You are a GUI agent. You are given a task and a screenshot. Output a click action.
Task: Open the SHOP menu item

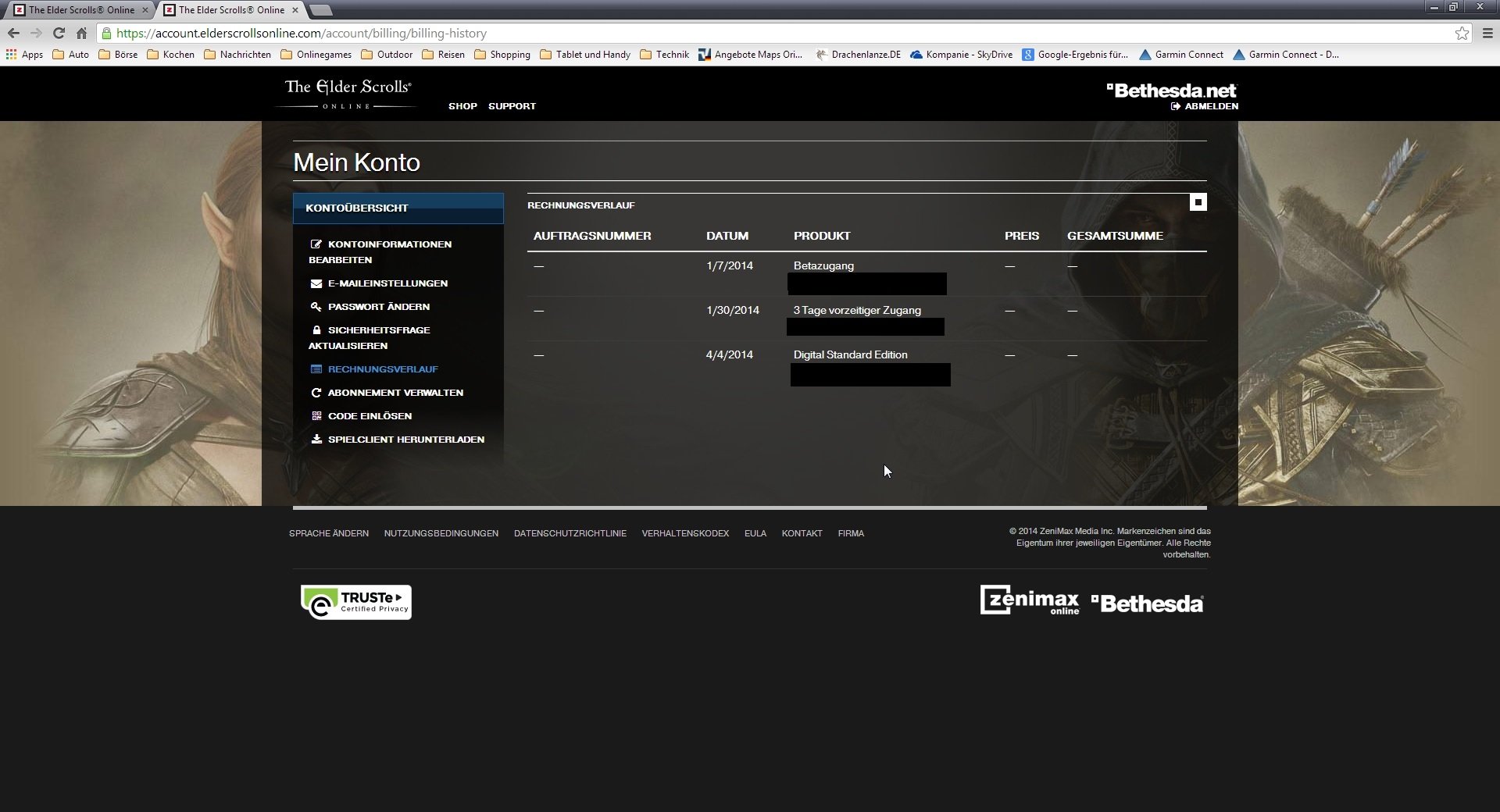[462, 106]
